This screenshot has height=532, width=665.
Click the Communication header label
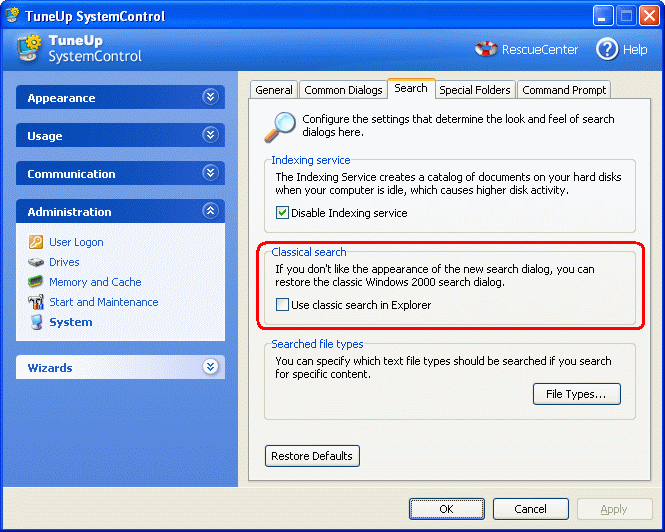[x=71, y=174]
